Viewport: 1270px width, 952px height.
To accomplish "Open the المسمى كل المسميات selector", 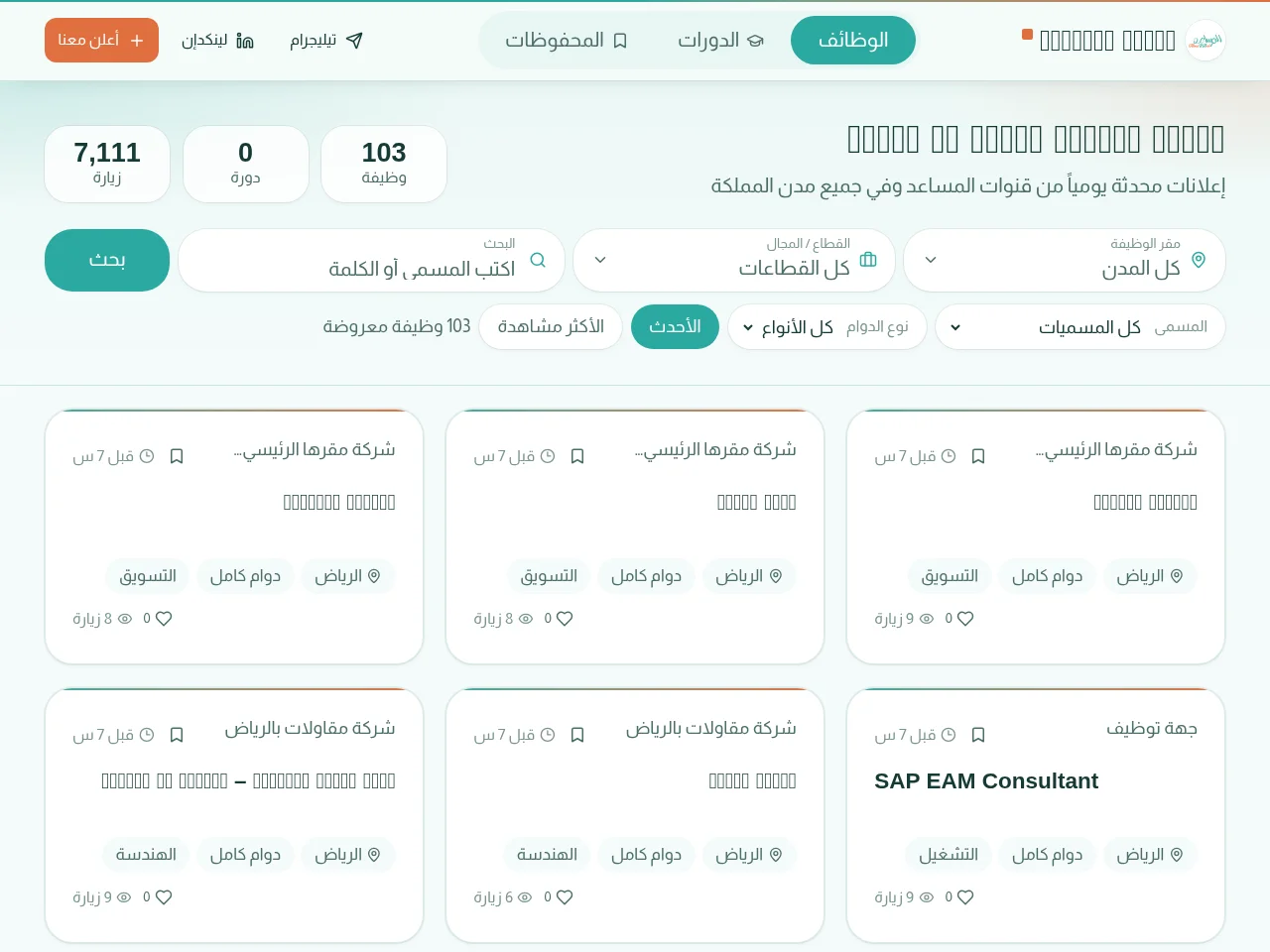I will point(1080,327).
